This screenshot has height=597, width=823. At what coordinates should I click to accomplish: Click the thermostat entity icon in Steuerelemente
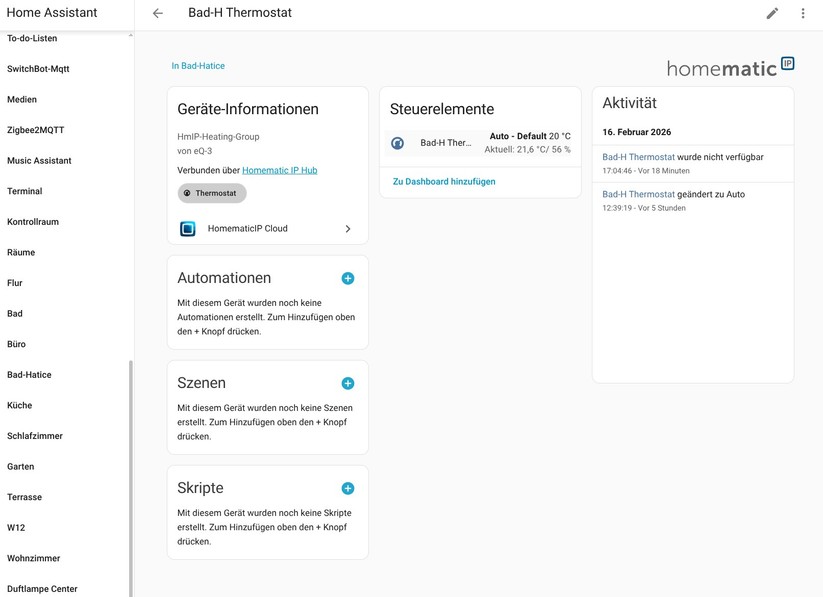(x=397, y=143)
